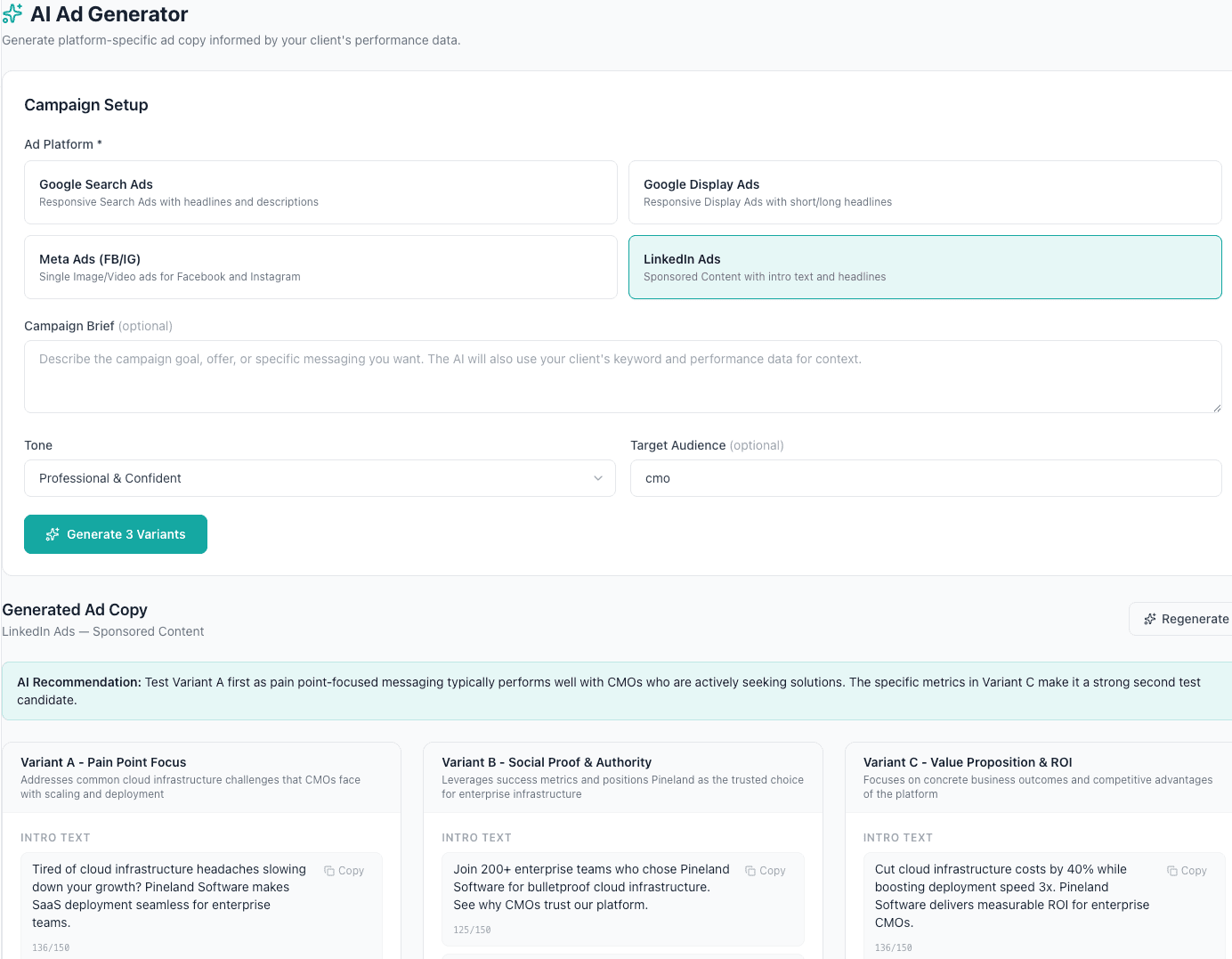1232x959 pixels.
Task: Click the Campaign Setup heading
Action: point(86,105)
